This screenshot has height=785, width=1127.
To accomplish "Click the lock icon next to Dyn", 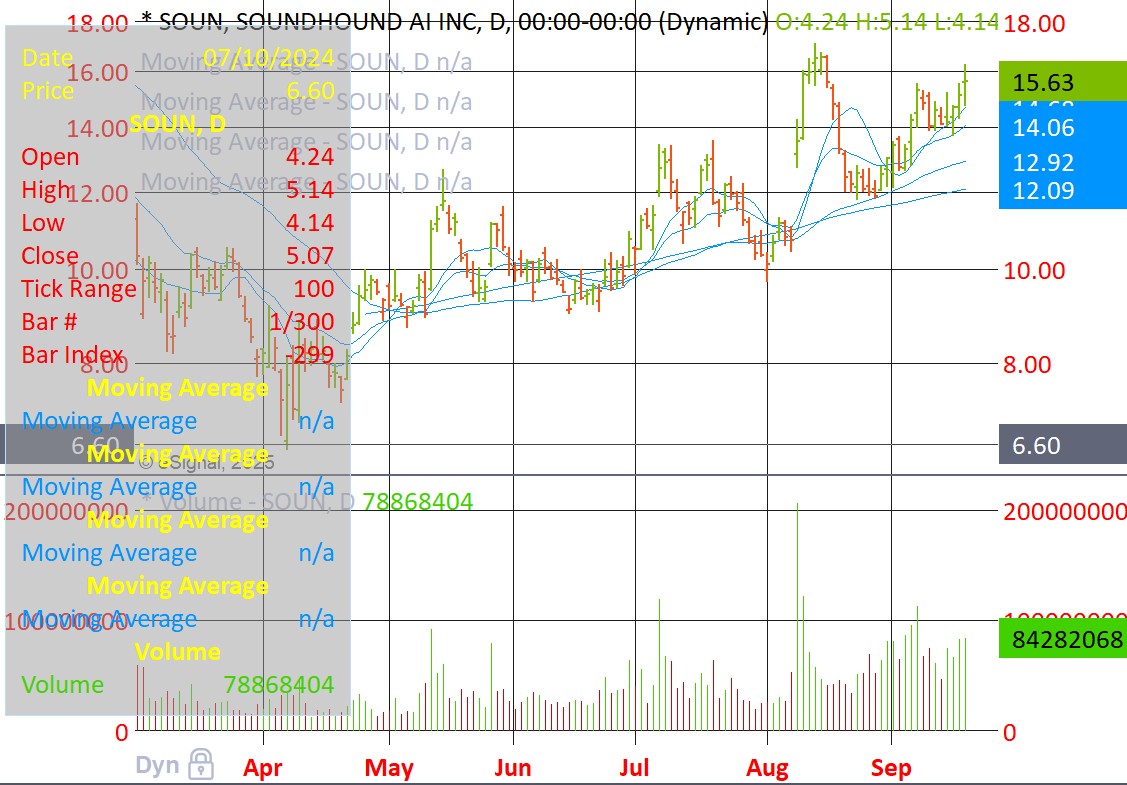I will 201,765.
